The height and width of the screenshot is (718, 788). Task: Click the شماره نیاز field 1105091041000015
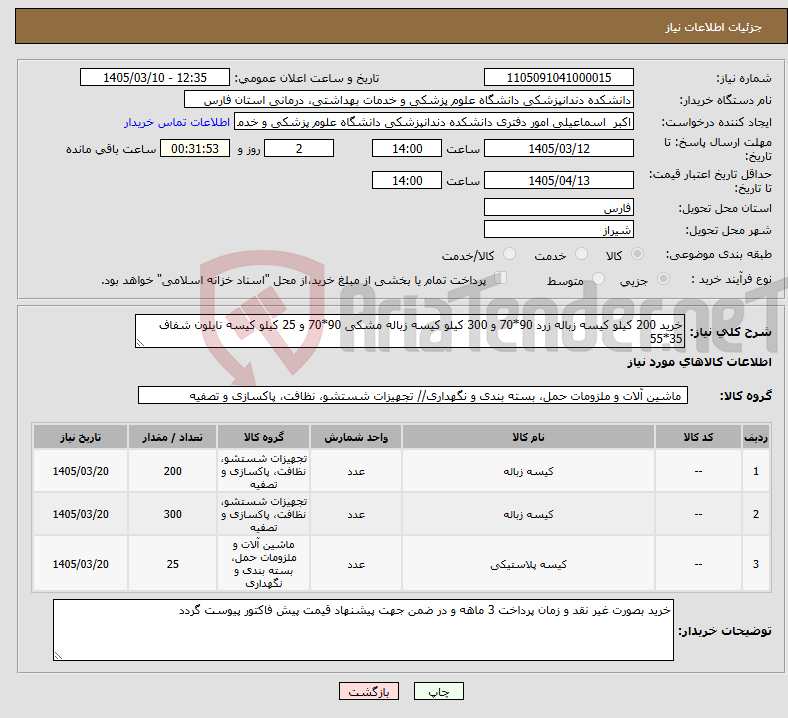coord(558,77)
